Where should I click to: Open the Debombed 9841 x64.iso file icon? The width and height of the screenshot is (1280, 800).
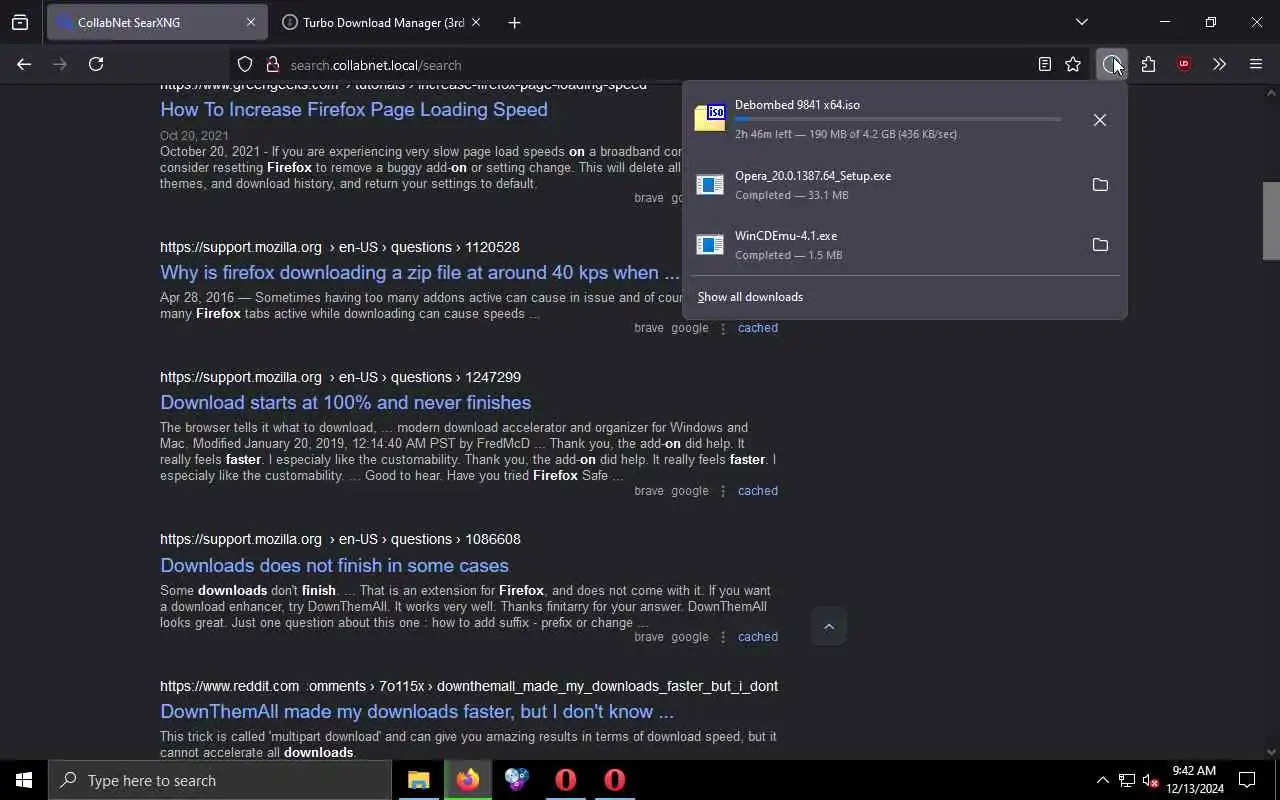pos(710,118)
